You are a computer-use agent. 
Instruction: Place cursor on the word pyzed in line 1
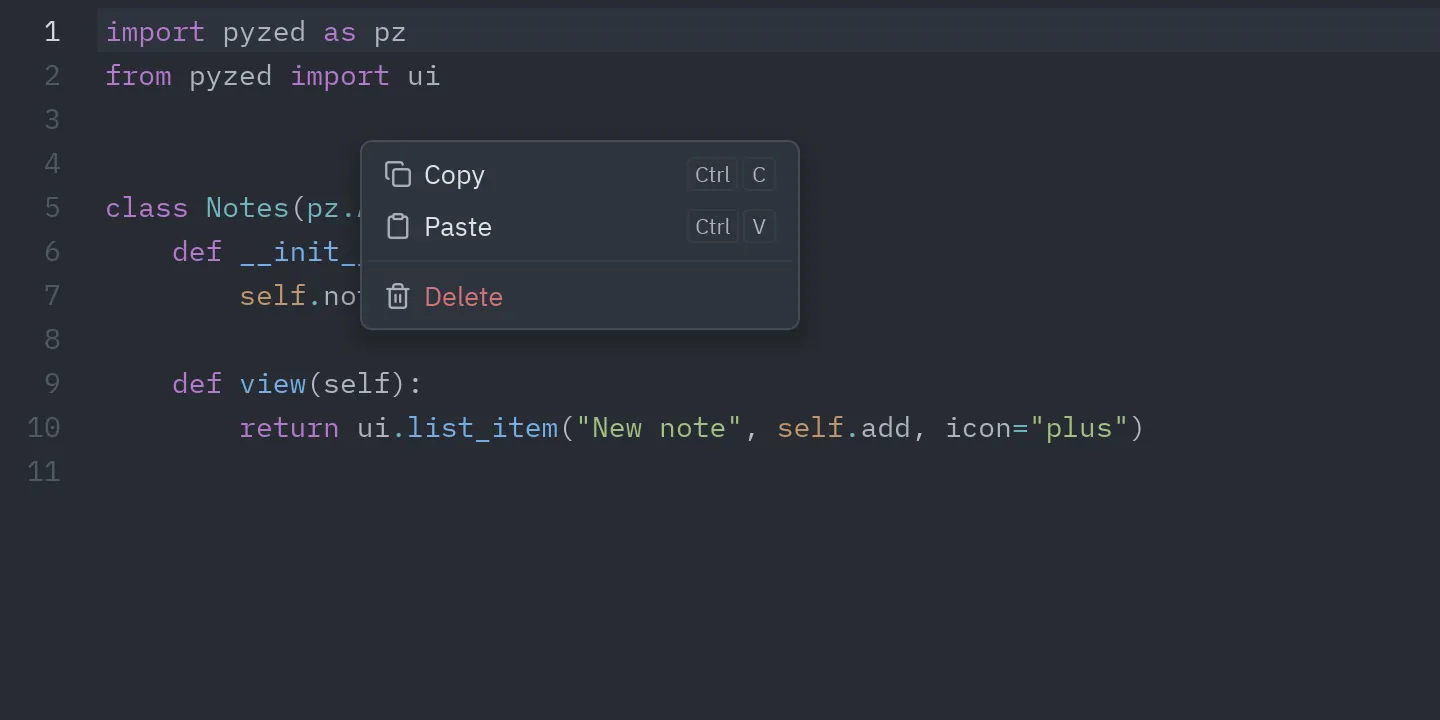coord(264,32)
